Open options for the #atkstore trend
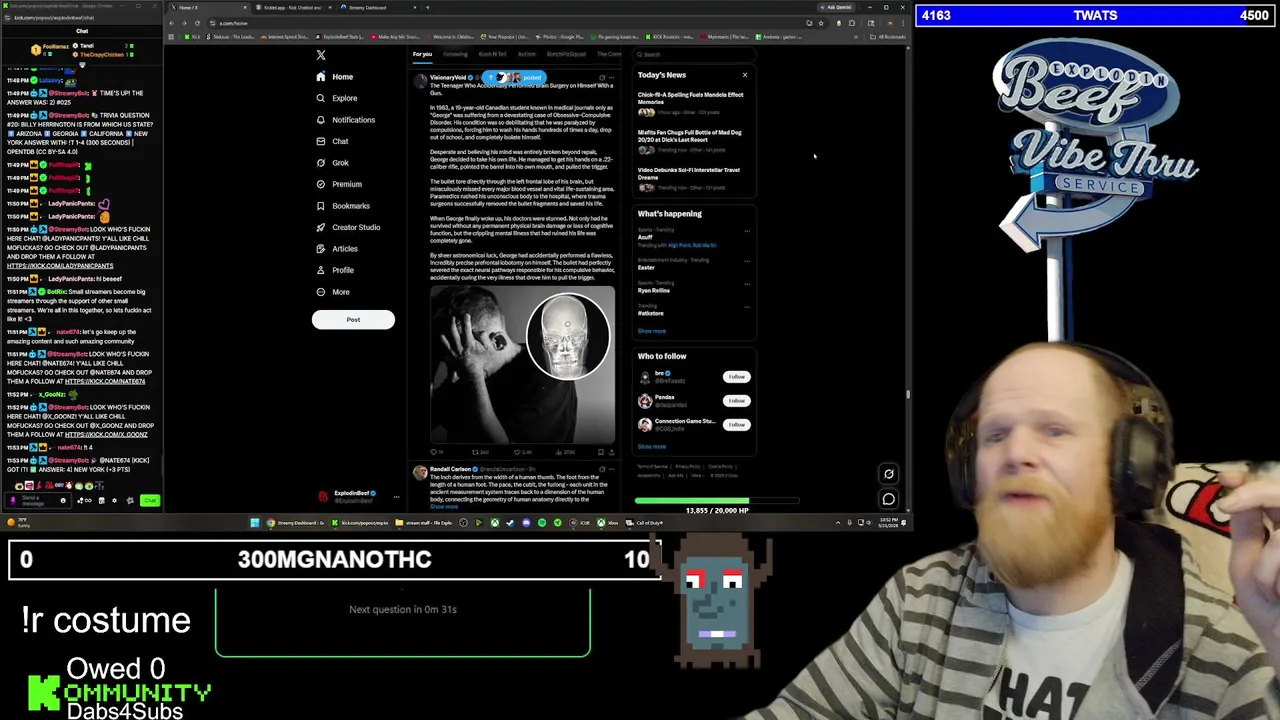The width and height of the screenshot is (1280, 720). (x=746, y=307)
